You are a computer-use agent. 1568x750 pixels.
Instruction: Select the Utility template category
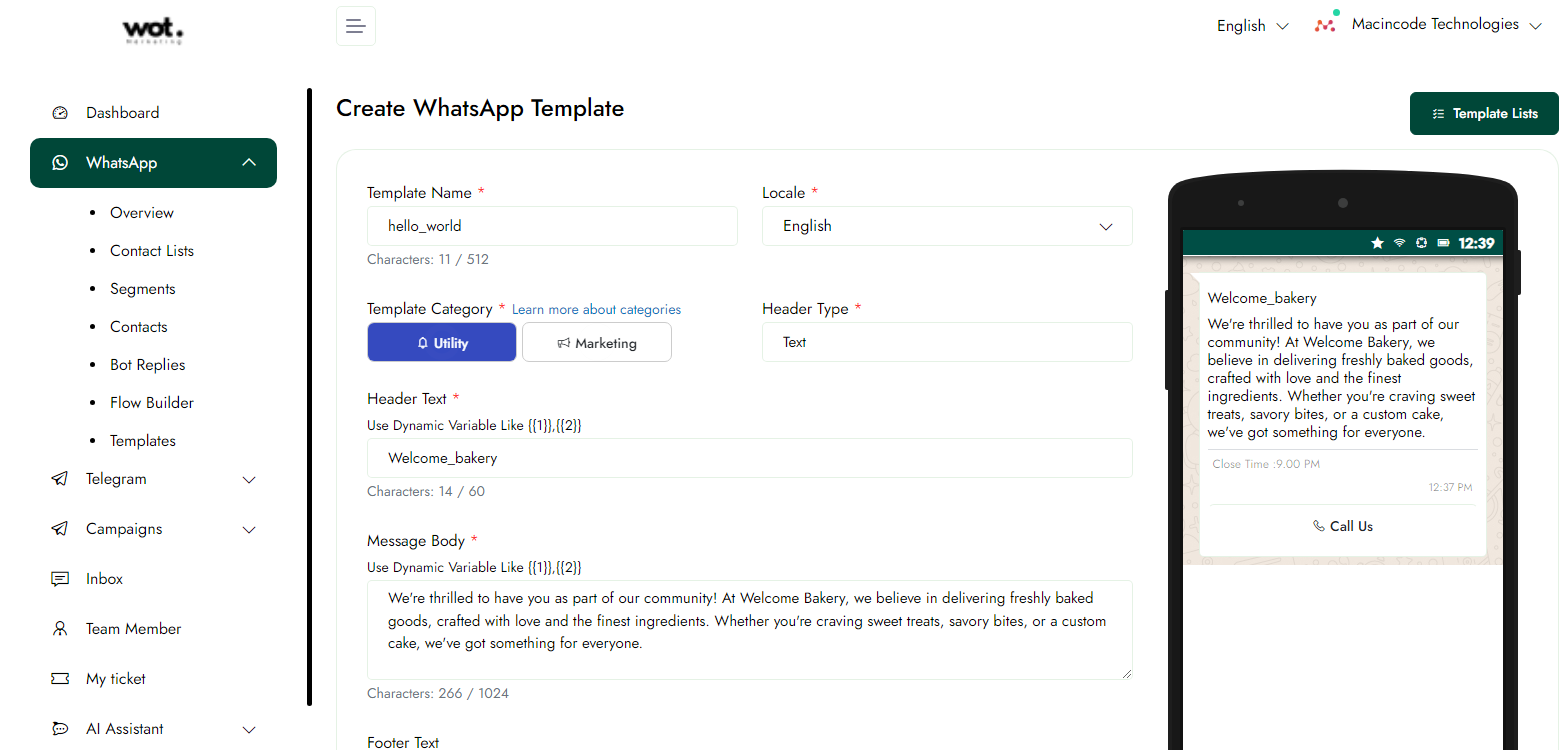[442, 342]
